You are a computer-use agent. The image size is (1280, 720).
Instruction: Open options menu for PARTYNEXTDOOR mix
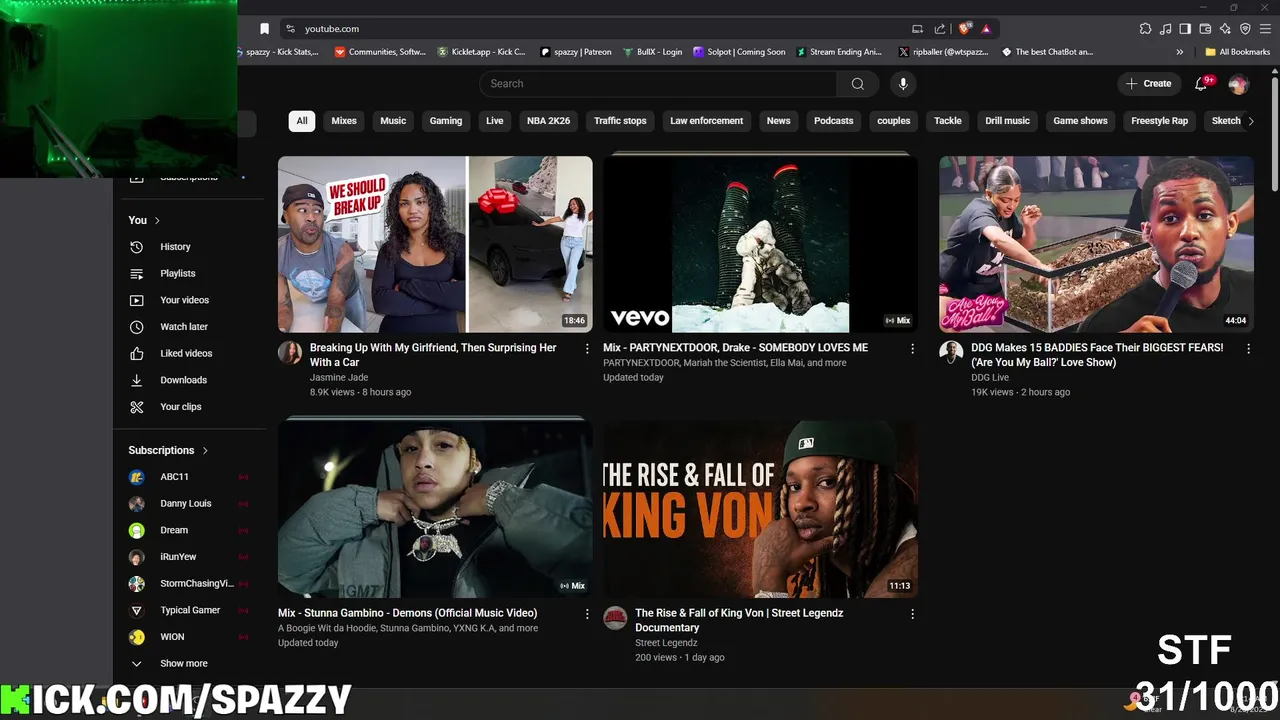[x=912, y=348]
